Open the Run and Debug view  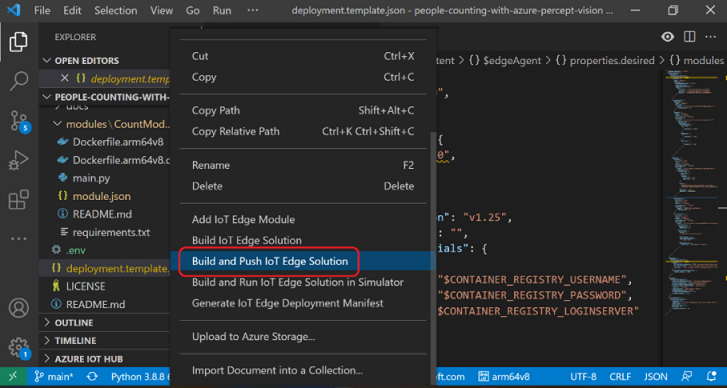coord(19,160)
